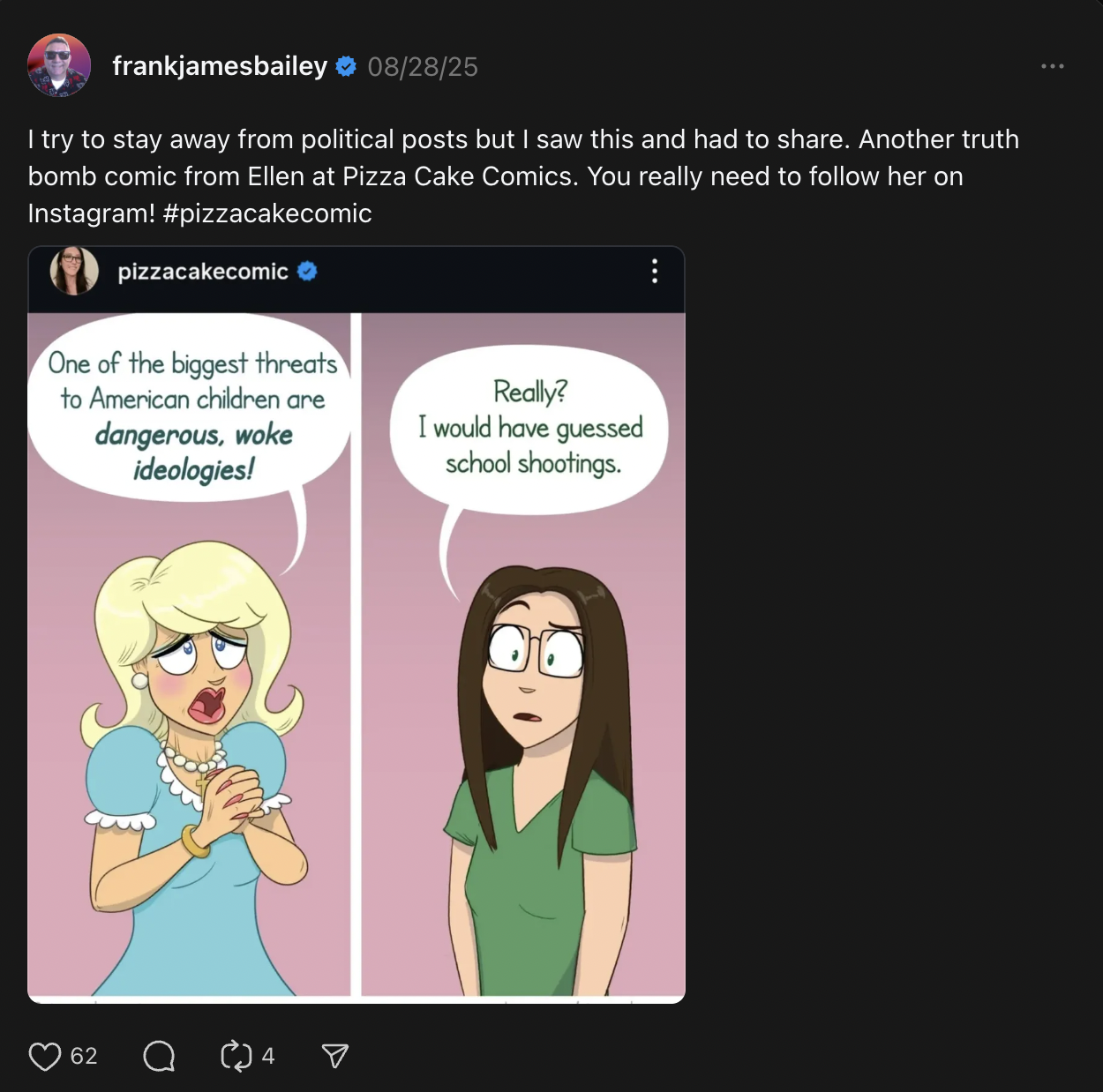
Task: Open replies with the comment bubble icon
Action: pos(159,1056)
